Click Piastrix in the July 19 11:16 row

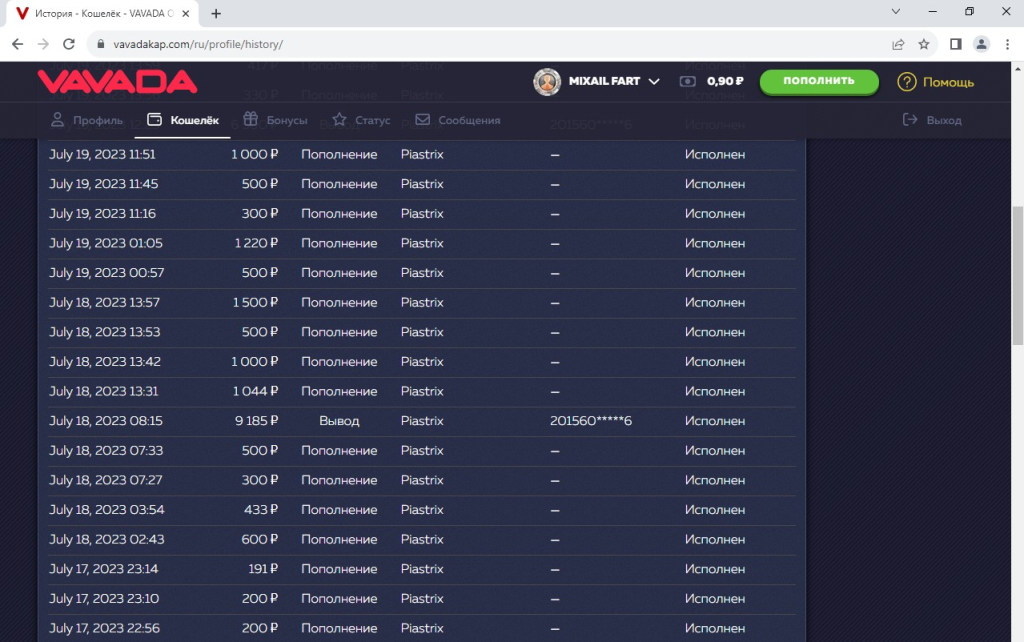[422, 214]
